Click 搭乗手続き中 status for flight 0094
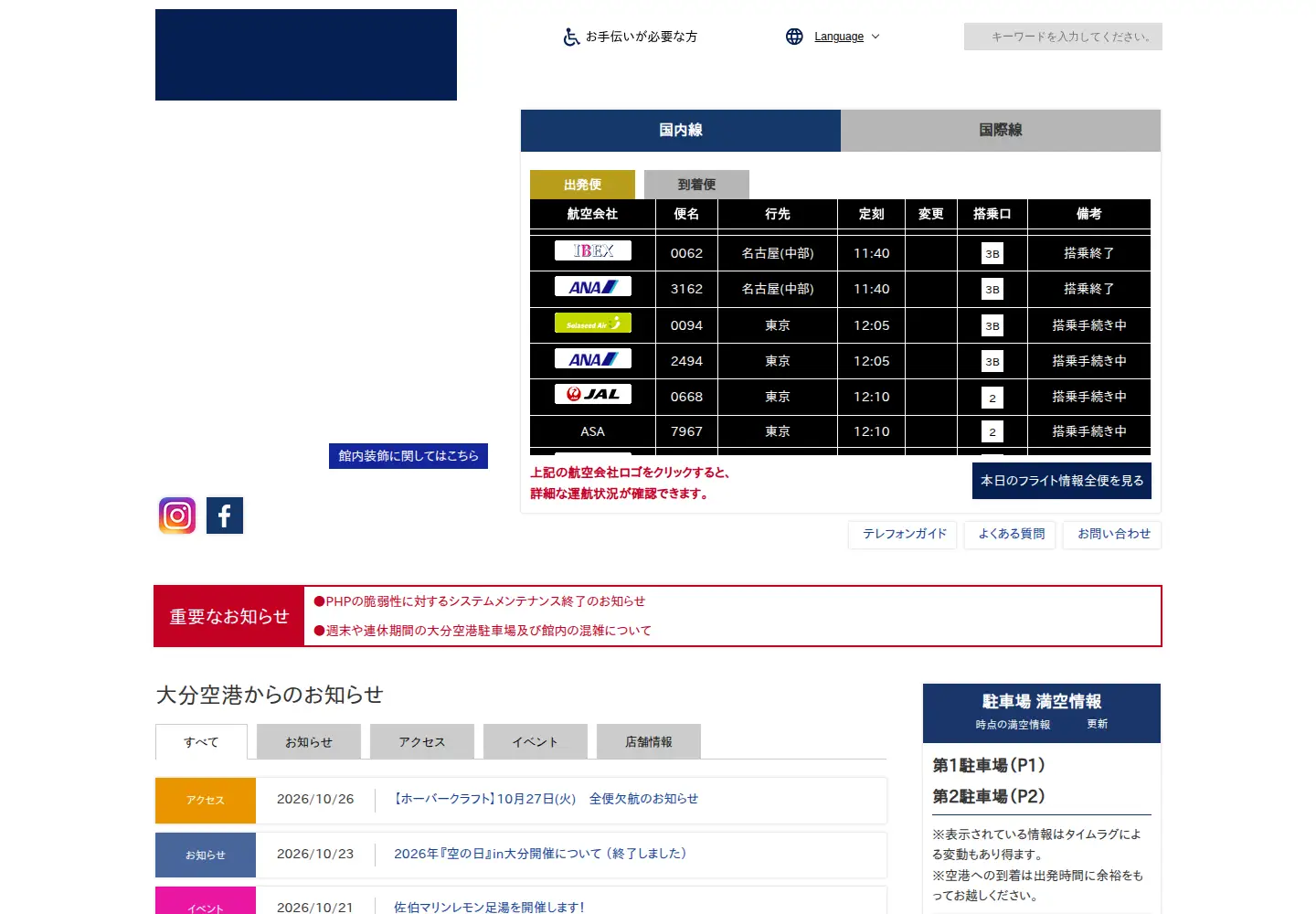Screen dimensions: 1316x914 coord(1088,325)
